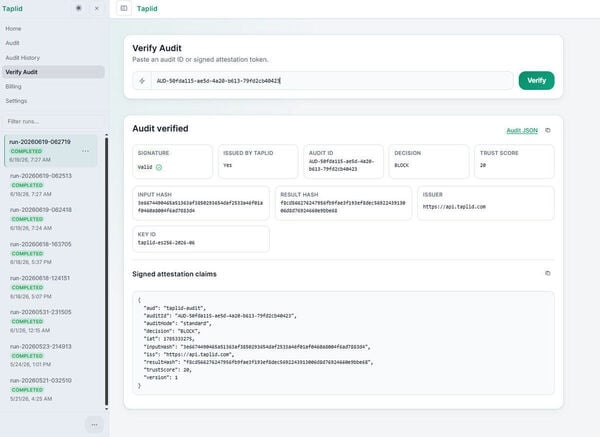Select run-20260523-214913 in run list
The width and height of the screenshot is (600, 437).
tap(50, 355)
